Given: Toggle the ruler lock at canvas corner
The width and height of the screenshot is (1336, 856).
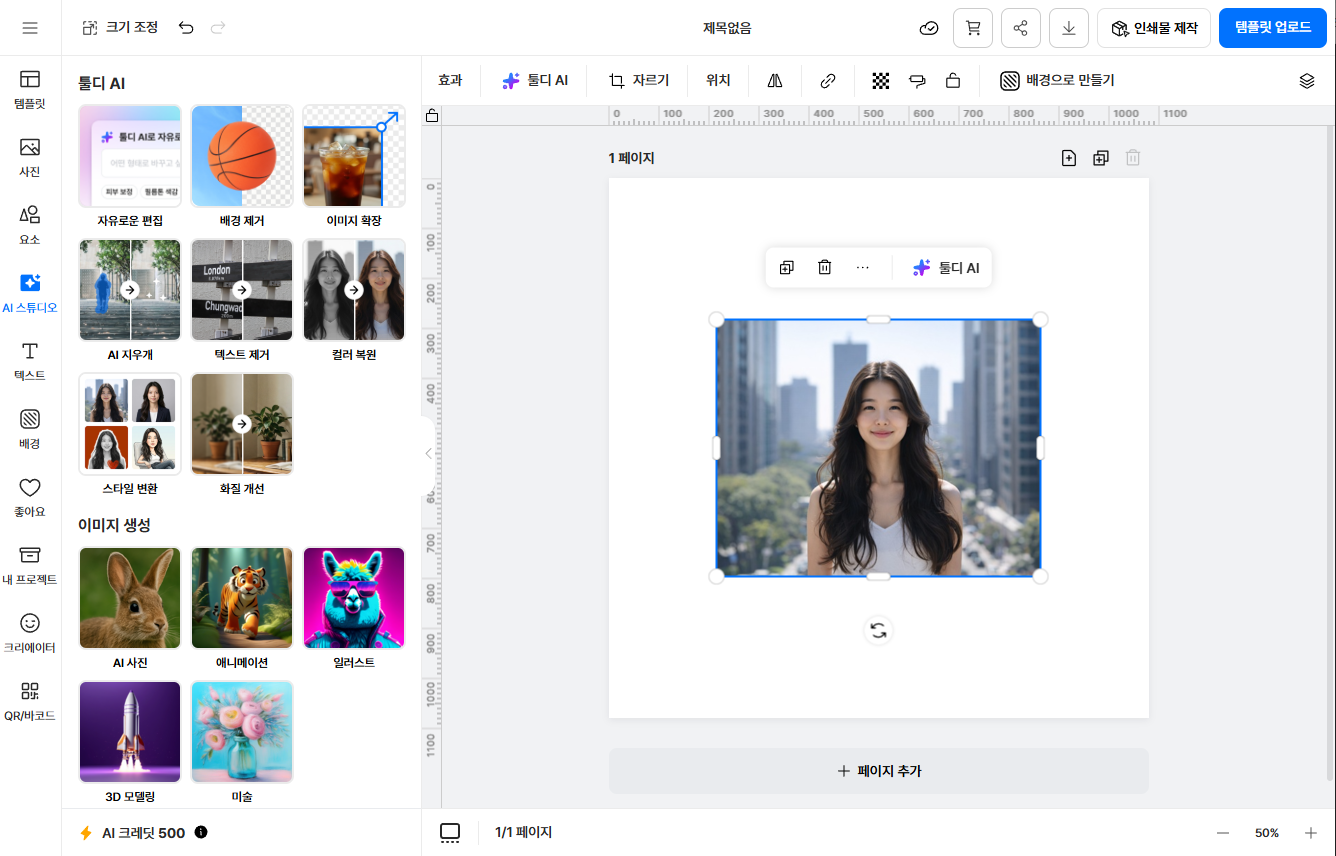Looking at the screenshot, I should [432, 115].
